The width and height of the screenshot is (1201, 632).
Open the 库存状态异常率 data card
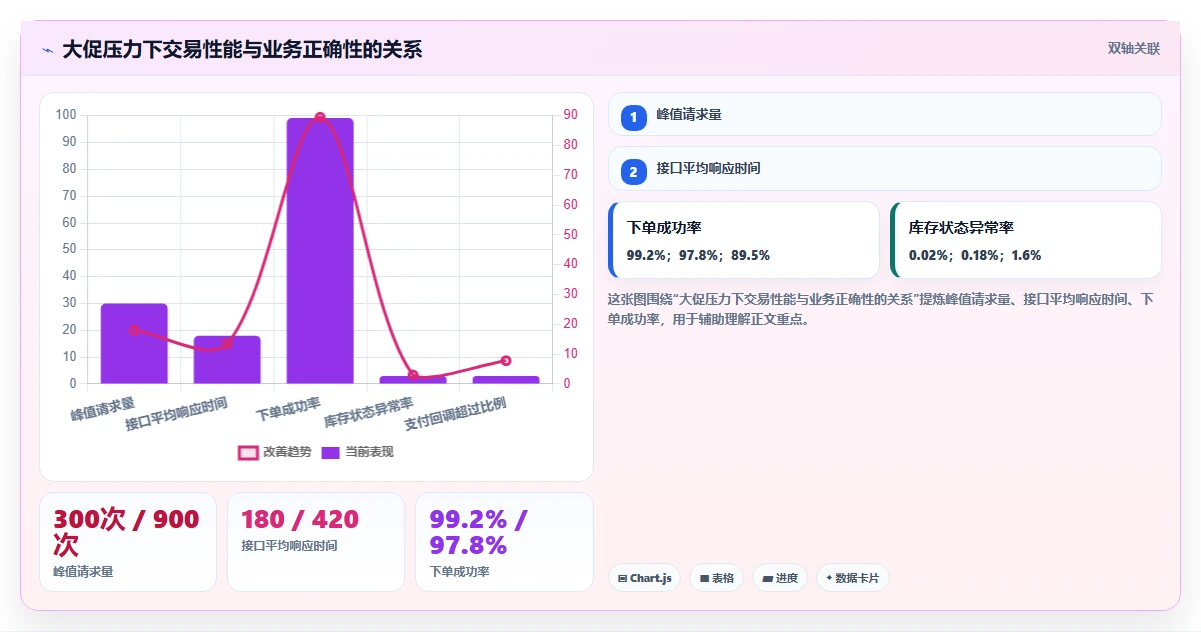point(1026,240)
